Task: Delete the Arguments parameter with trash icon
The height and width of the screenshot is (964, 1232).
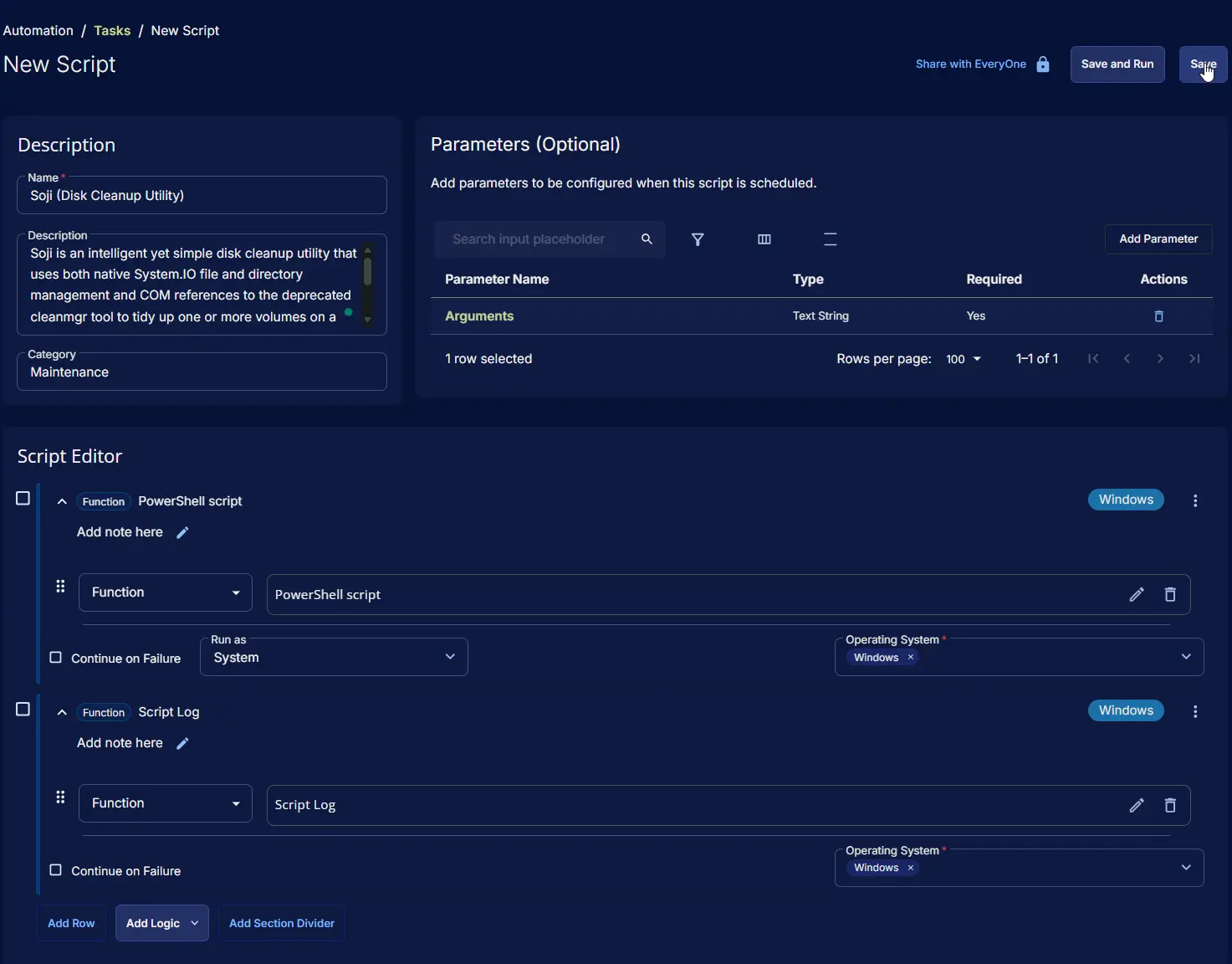Action: pyautogui.click(x=1158, y=316)
